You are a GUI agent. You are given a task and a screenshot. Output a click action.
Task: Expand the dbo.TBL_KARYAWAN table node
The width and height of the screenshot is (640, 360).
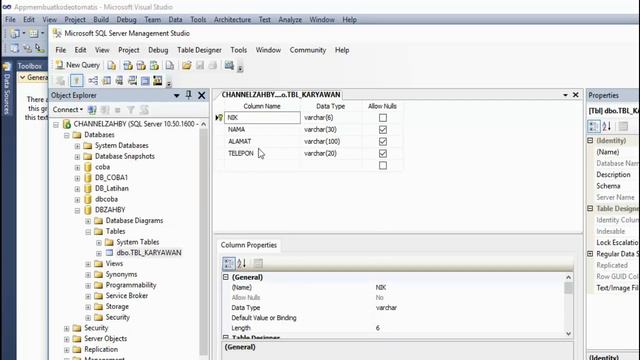98,253
